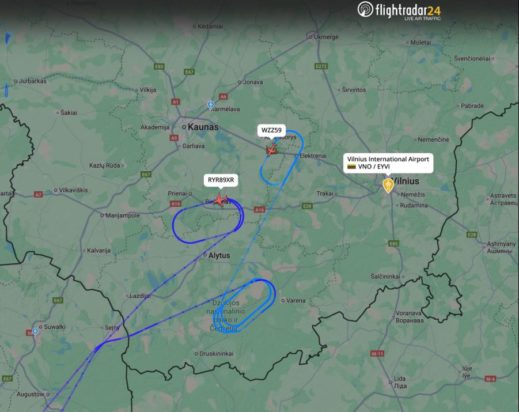Screen dimensions: 519x412
Task: Click the Druskininkai town label
Action: 216,354
